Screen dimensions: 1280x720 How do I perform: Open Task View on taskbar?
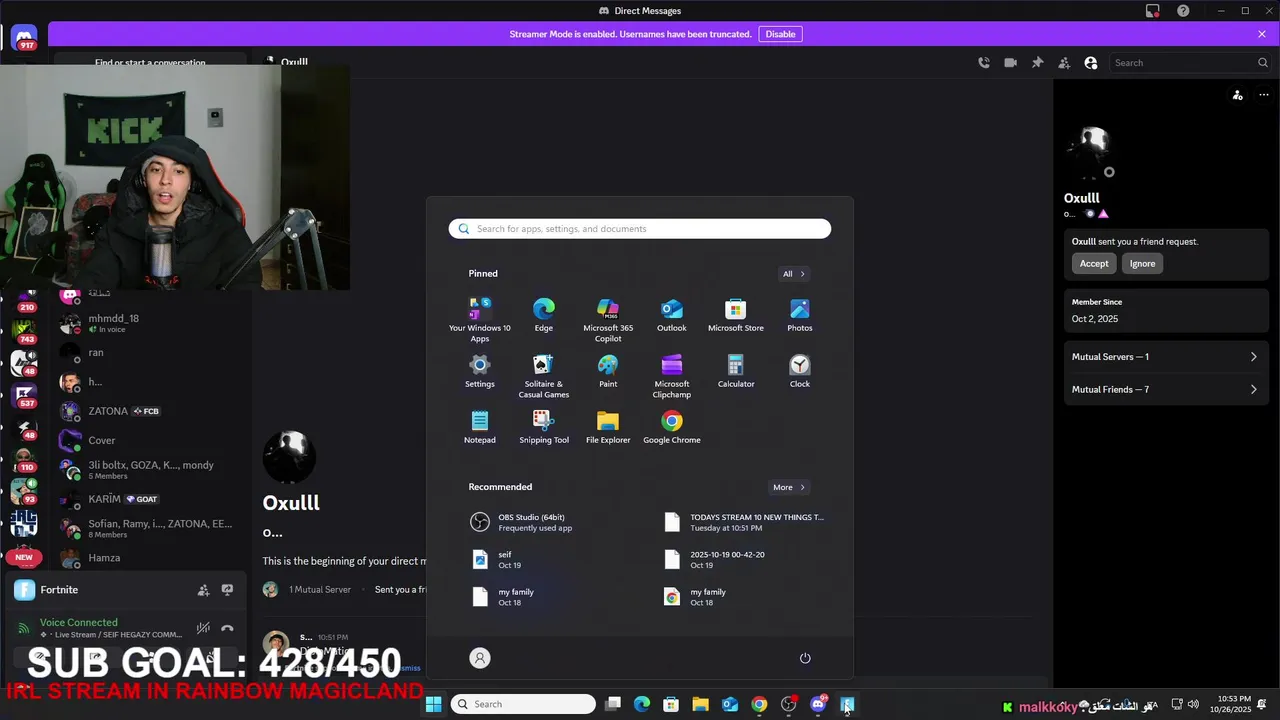point(613,704)
